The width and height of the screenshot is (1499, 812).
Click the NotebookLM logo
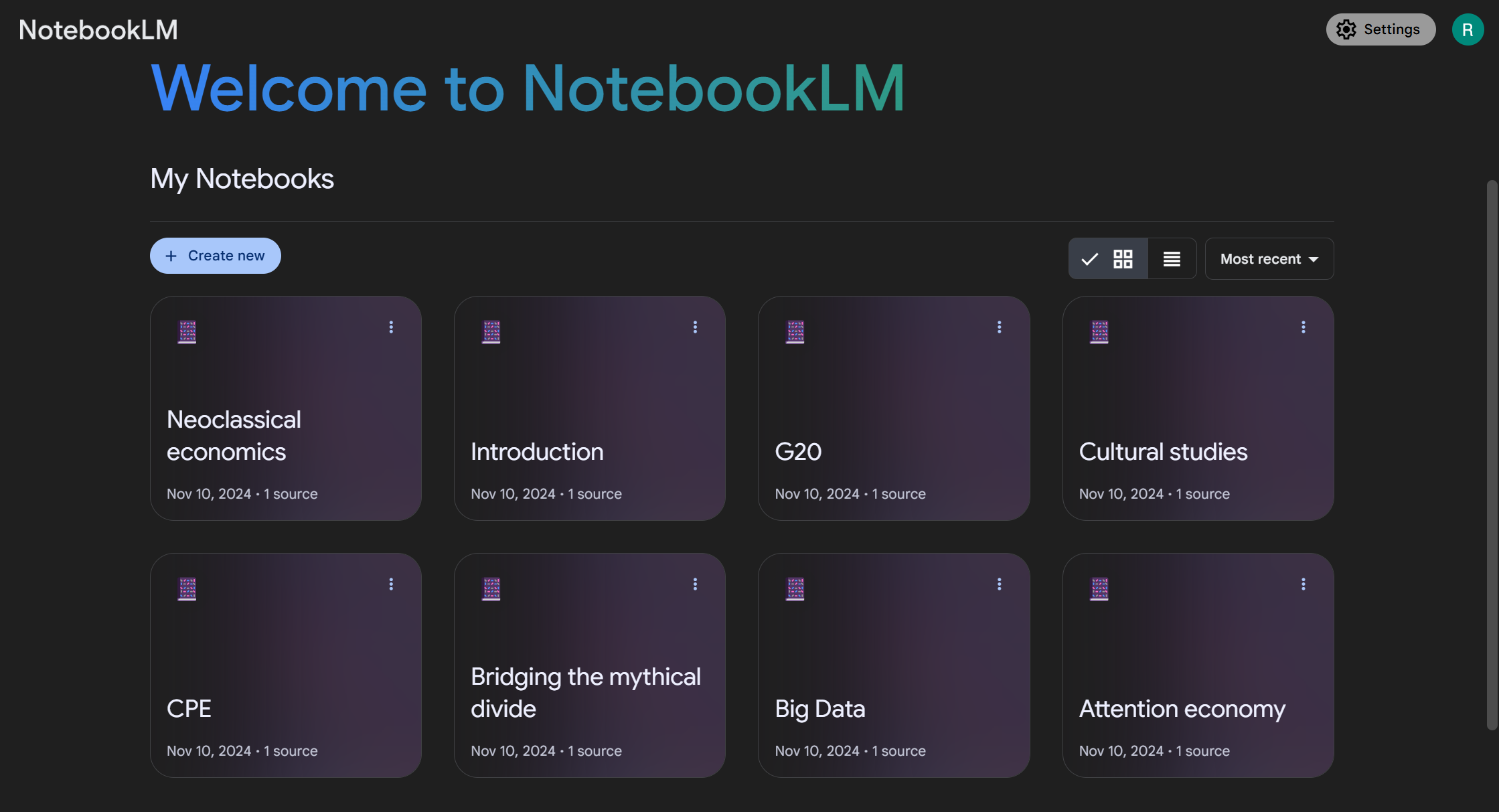(x=98, y=29)
